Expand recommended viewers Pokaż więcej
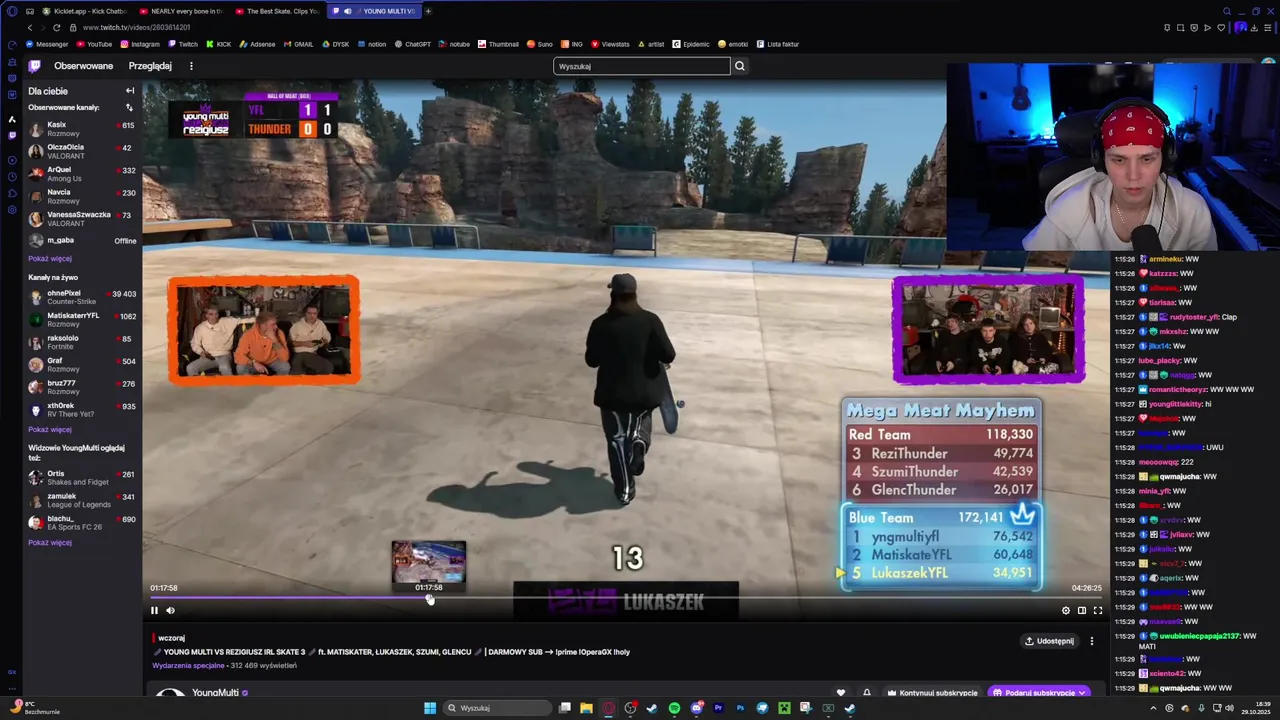1280x720 pixels. [50, 543]
